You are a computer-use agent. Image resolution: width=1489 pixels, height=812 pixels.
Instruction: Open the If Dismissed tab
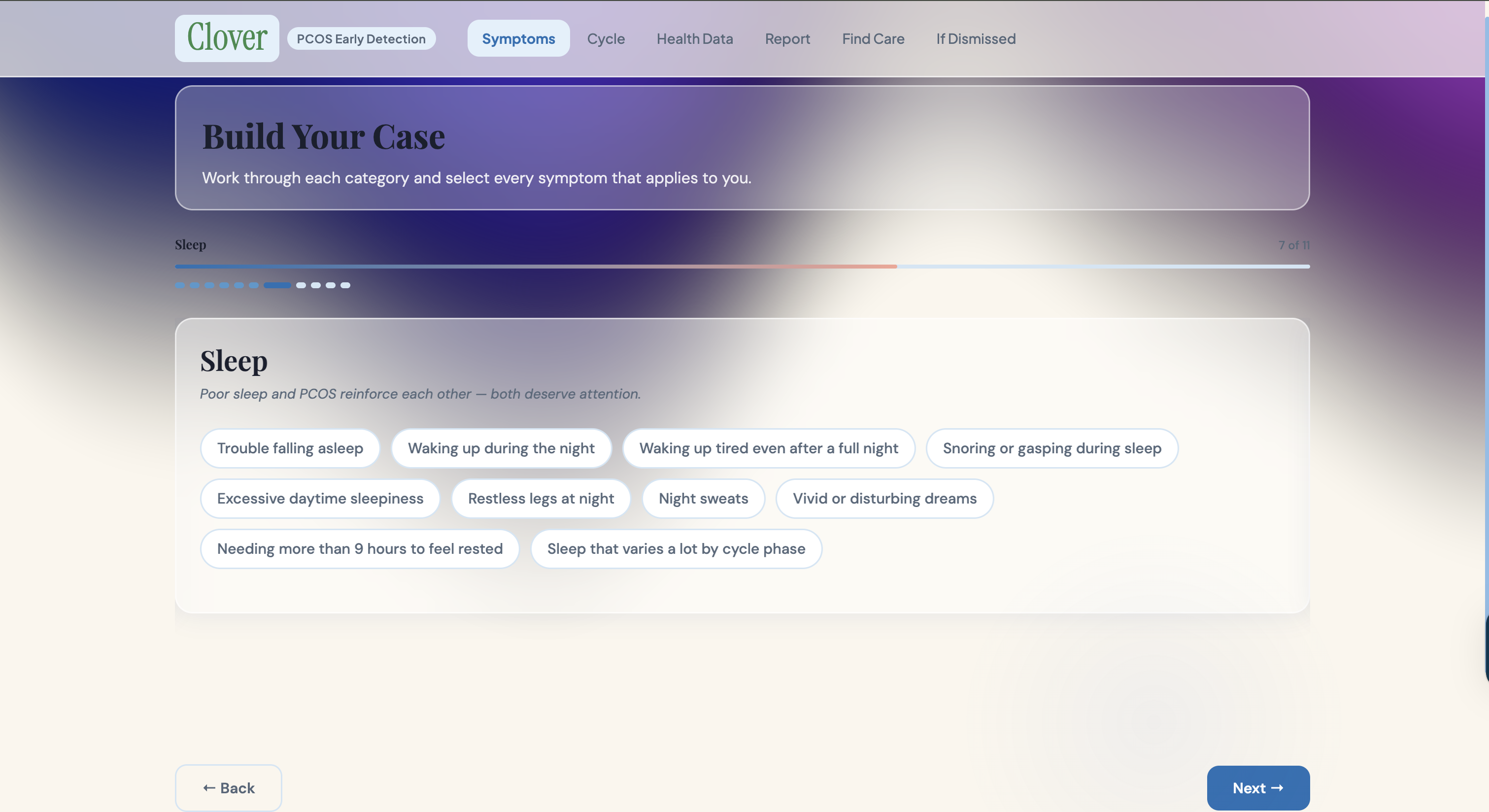click(976, 39)
